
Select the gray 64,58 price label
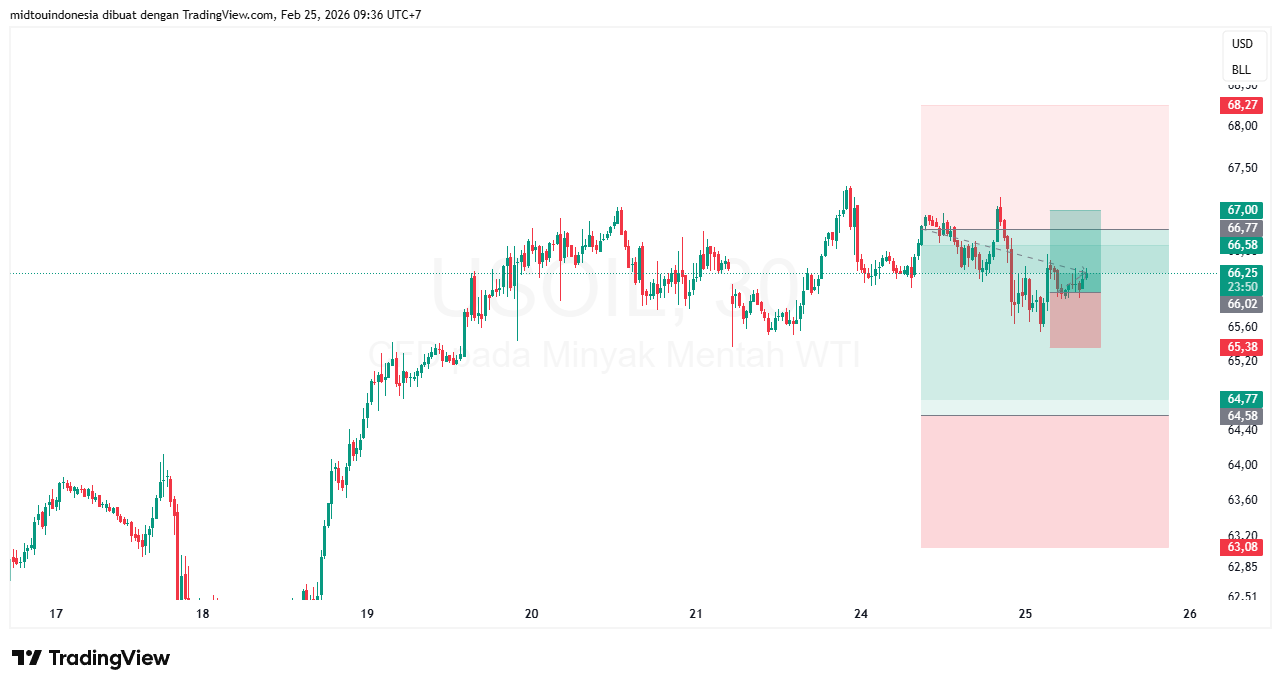click(1242, 416)
